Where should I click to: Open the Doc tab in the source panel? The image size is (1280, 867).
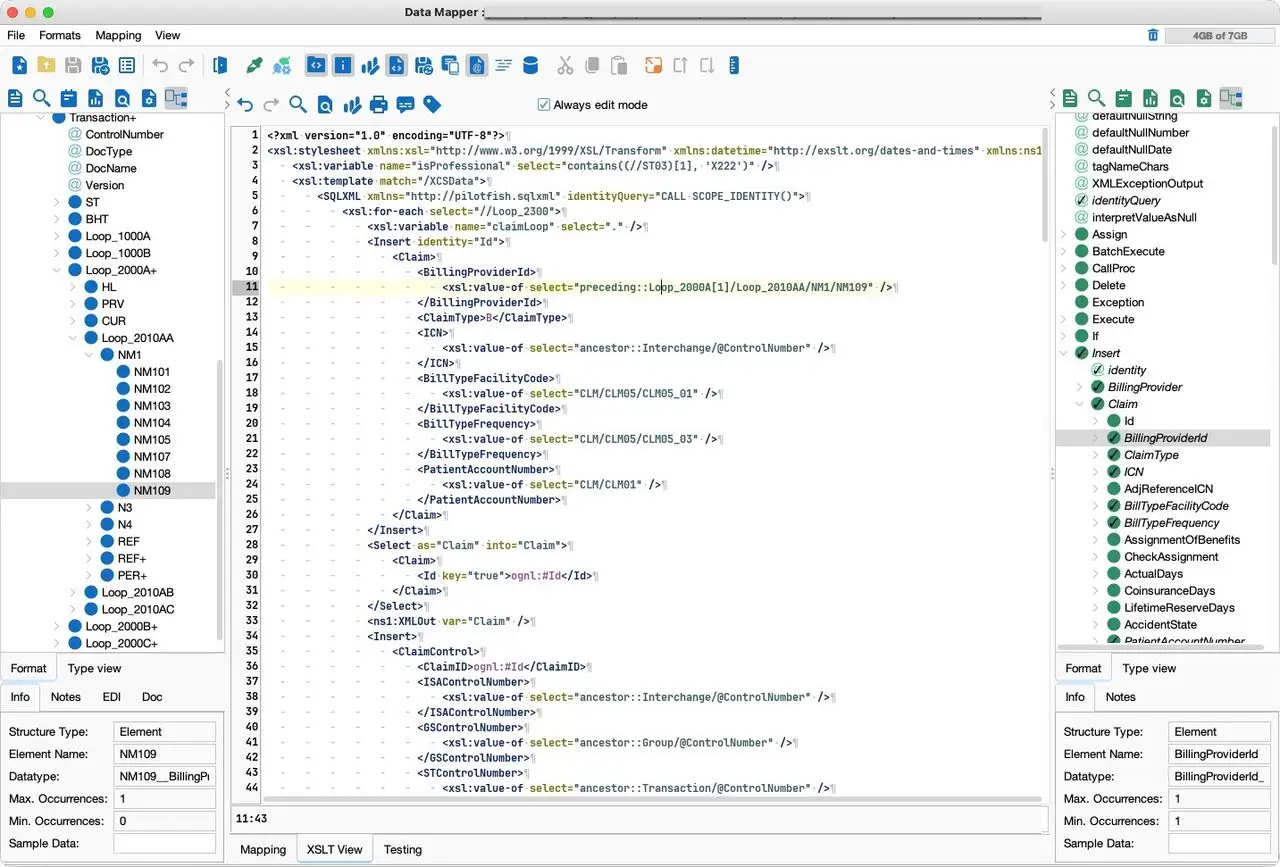[x=152, y=696]
